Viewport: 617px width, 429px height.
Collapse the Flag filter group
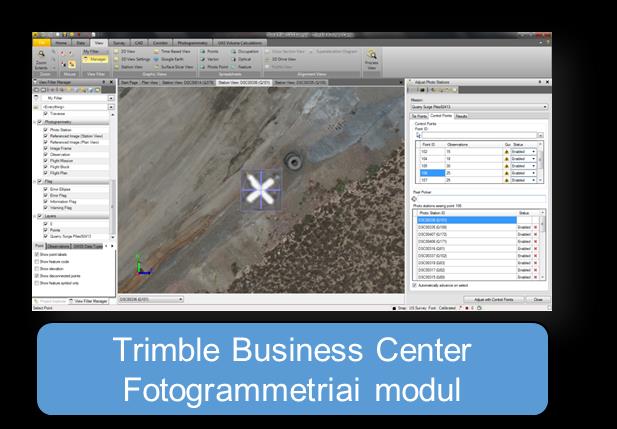[x=36, y=181]
